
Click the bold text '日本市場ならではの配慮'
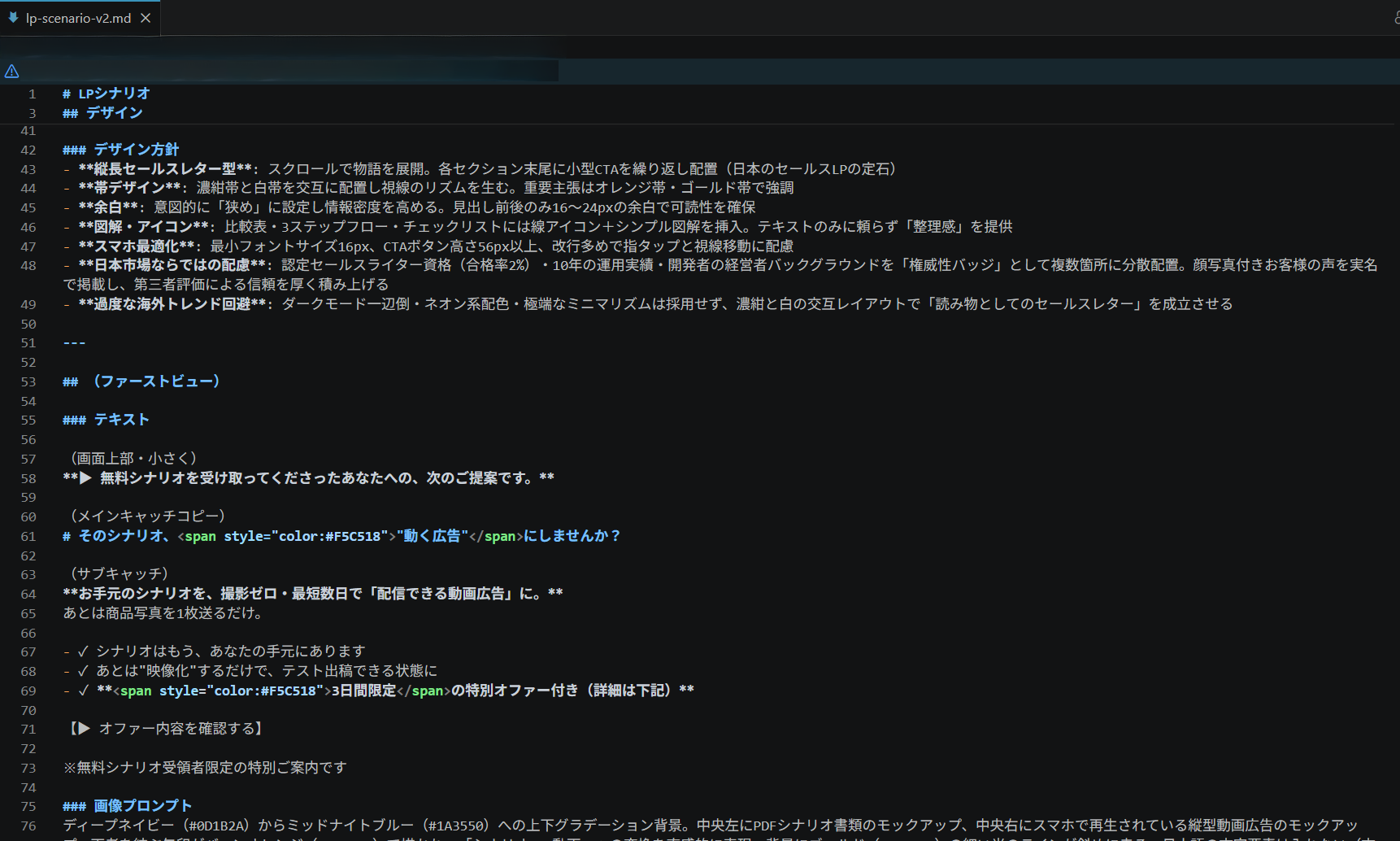(172, 265)
